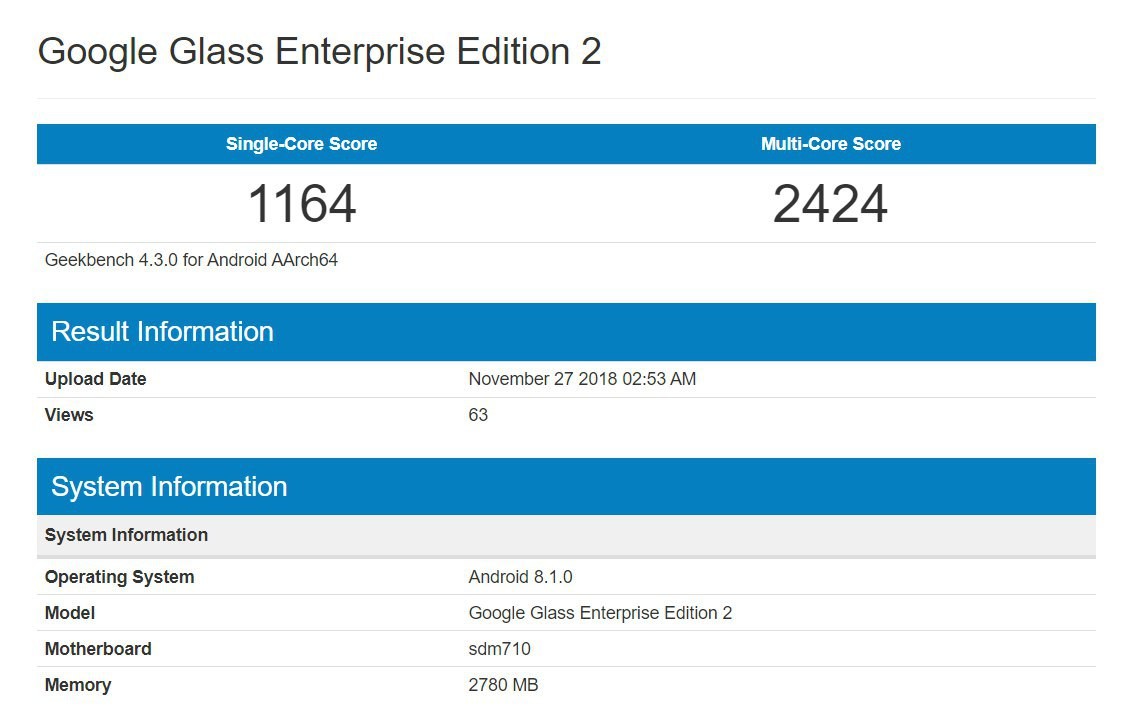Select the Model row label
Viewport: 1133px width, 723px height.
(x=70, y=613)
